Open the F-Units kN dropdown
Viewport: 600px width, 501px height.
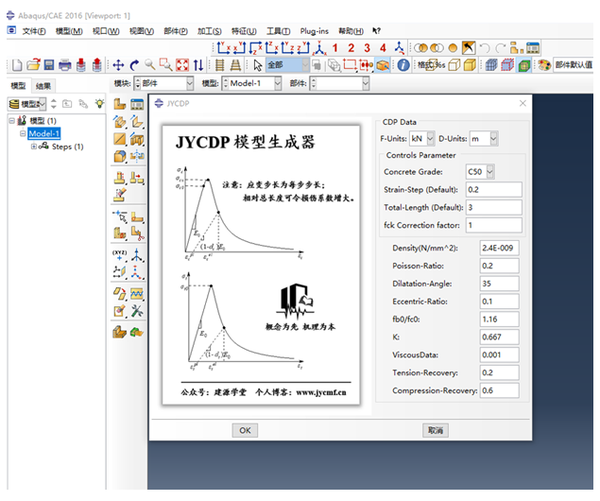[x=430, y=137]
